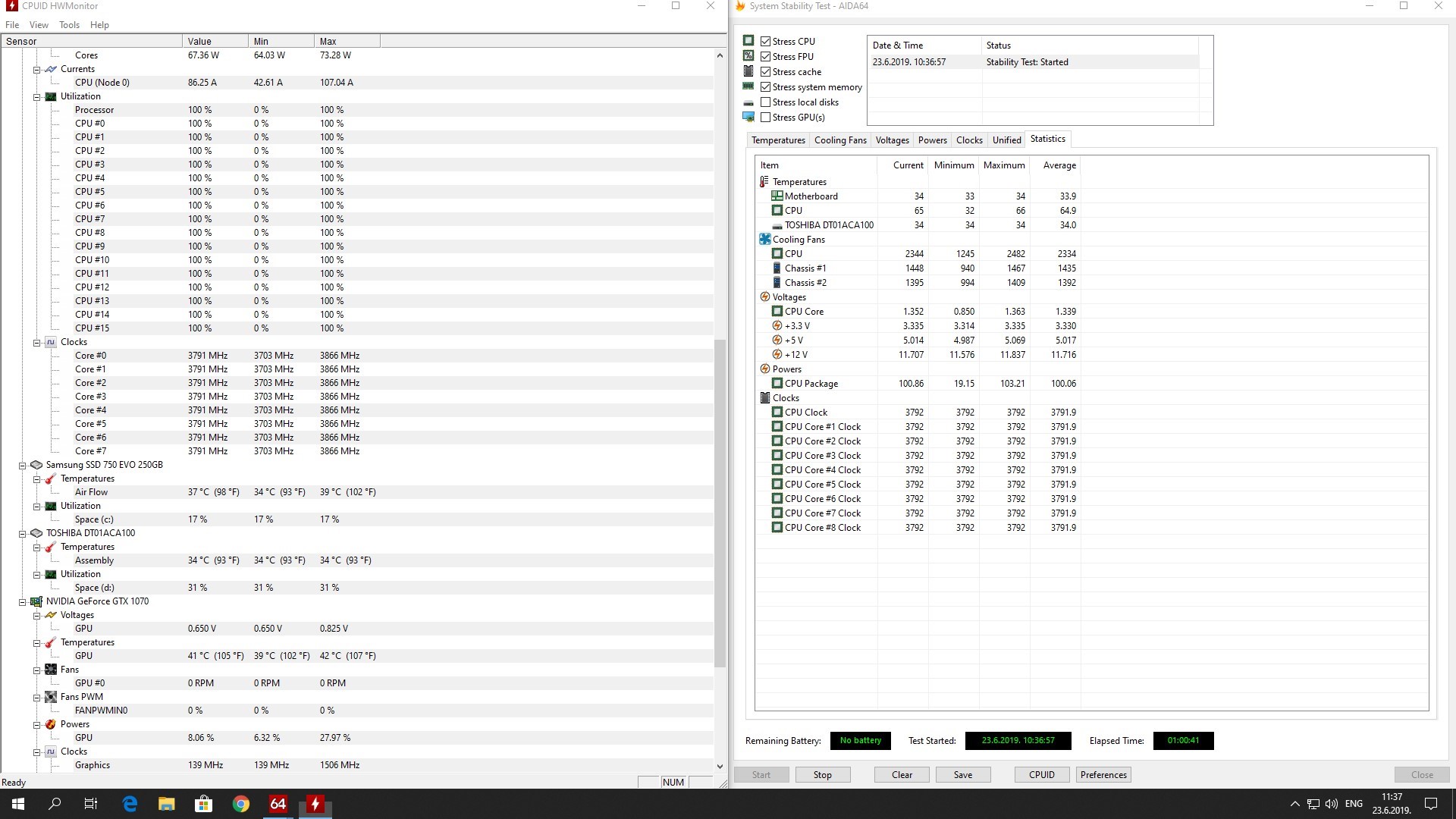Click the Currents category icon in HWMonitor

[x=51, y=69]
